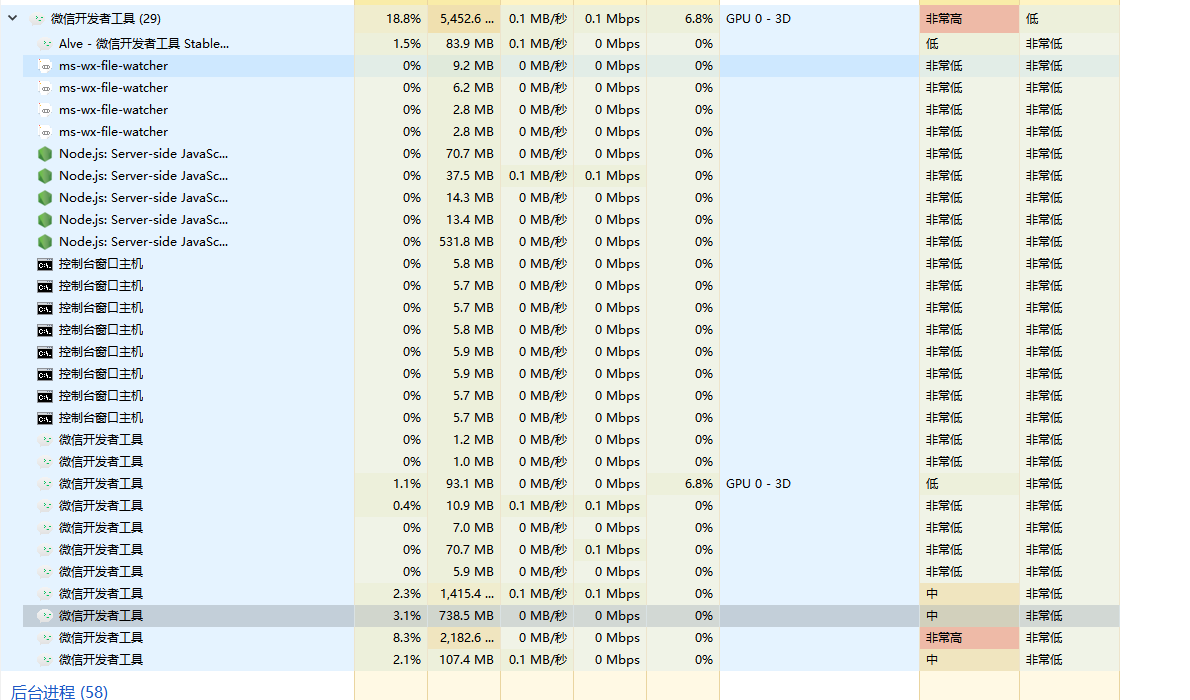The width and height of the screenshot is (1190, 700).
Task: Click the 微信开发者工具 icon in the 107.4 MB row
Action: pos(46,661)
